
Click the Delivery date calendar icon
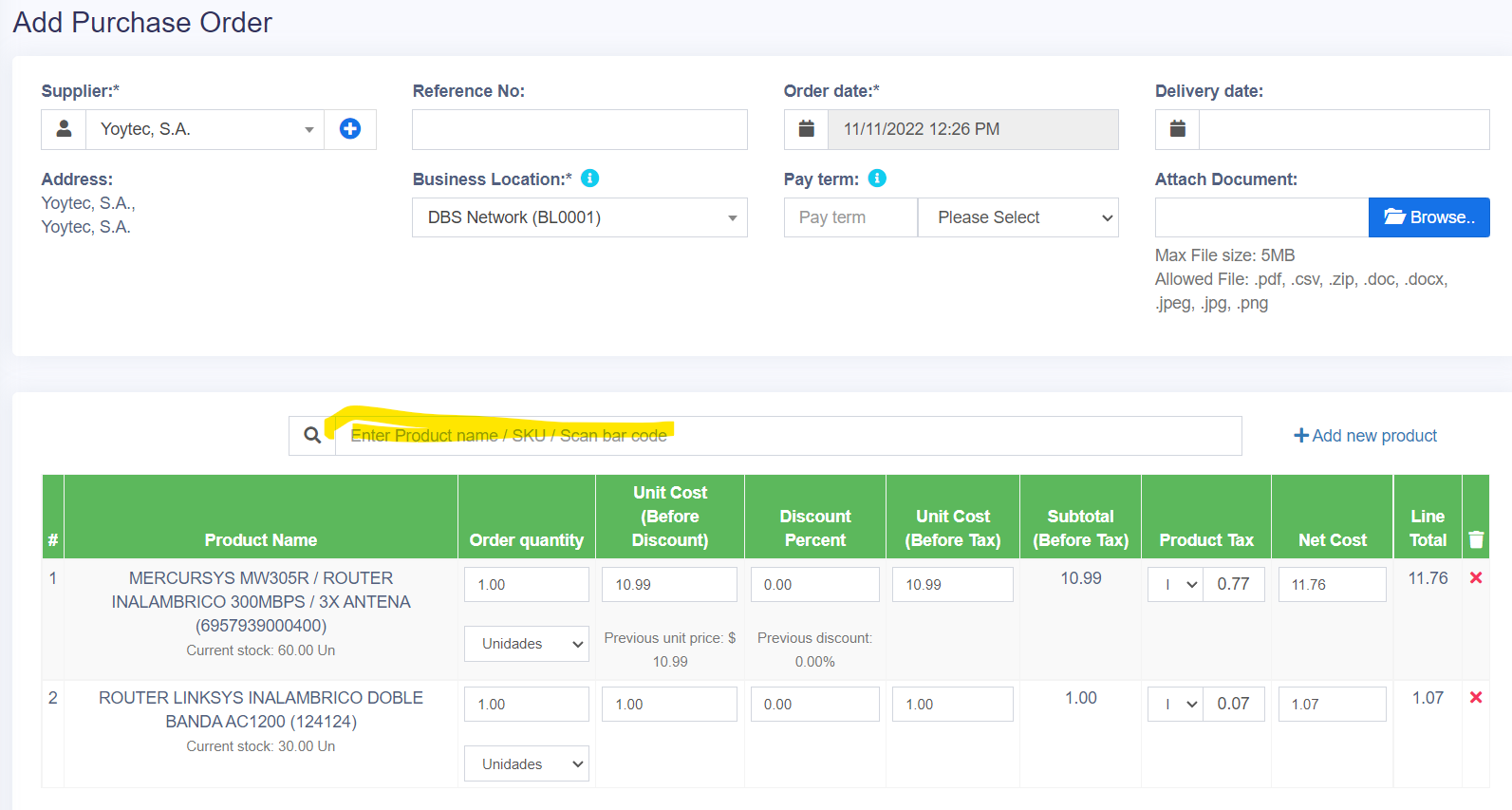[1177, 129]
